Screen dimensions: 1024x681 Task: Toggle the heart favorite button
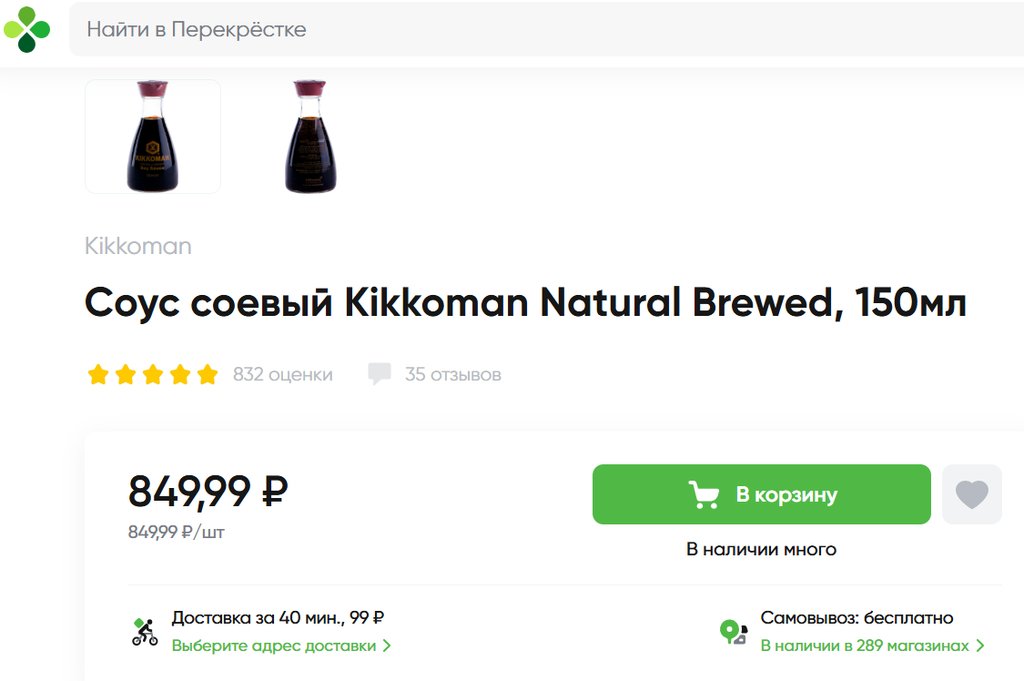point(971,494)
